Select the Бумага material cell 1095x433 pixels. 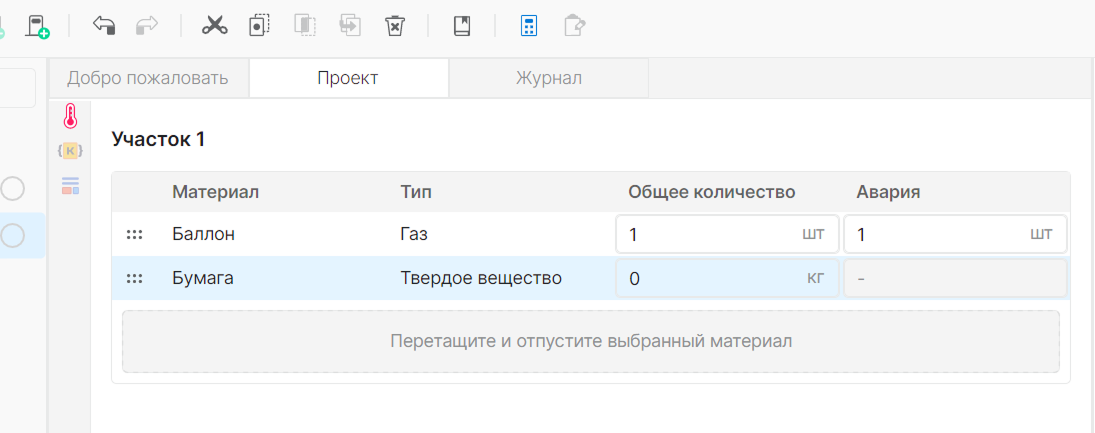tap(203, 279)
